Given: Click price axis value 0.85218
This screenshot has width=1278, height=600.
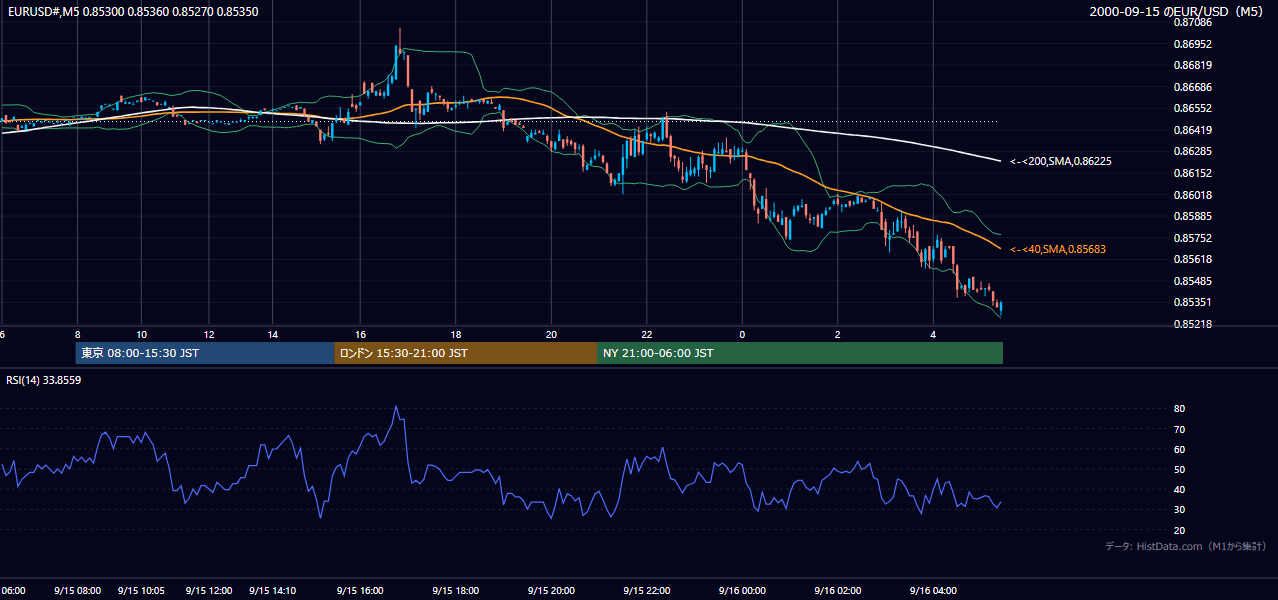Looking at the screenshot, I should [x=1193, y=324].
